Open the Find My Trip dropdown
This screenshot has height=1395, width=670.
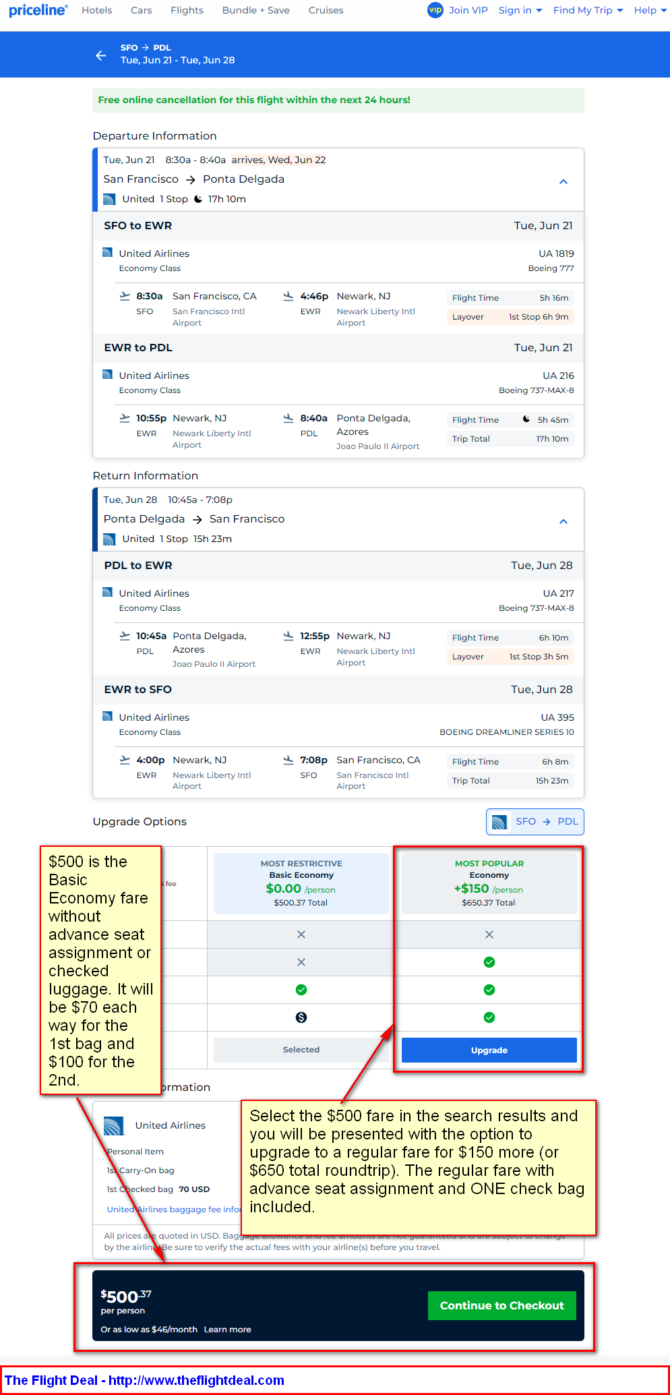click(x=588, y=10)
